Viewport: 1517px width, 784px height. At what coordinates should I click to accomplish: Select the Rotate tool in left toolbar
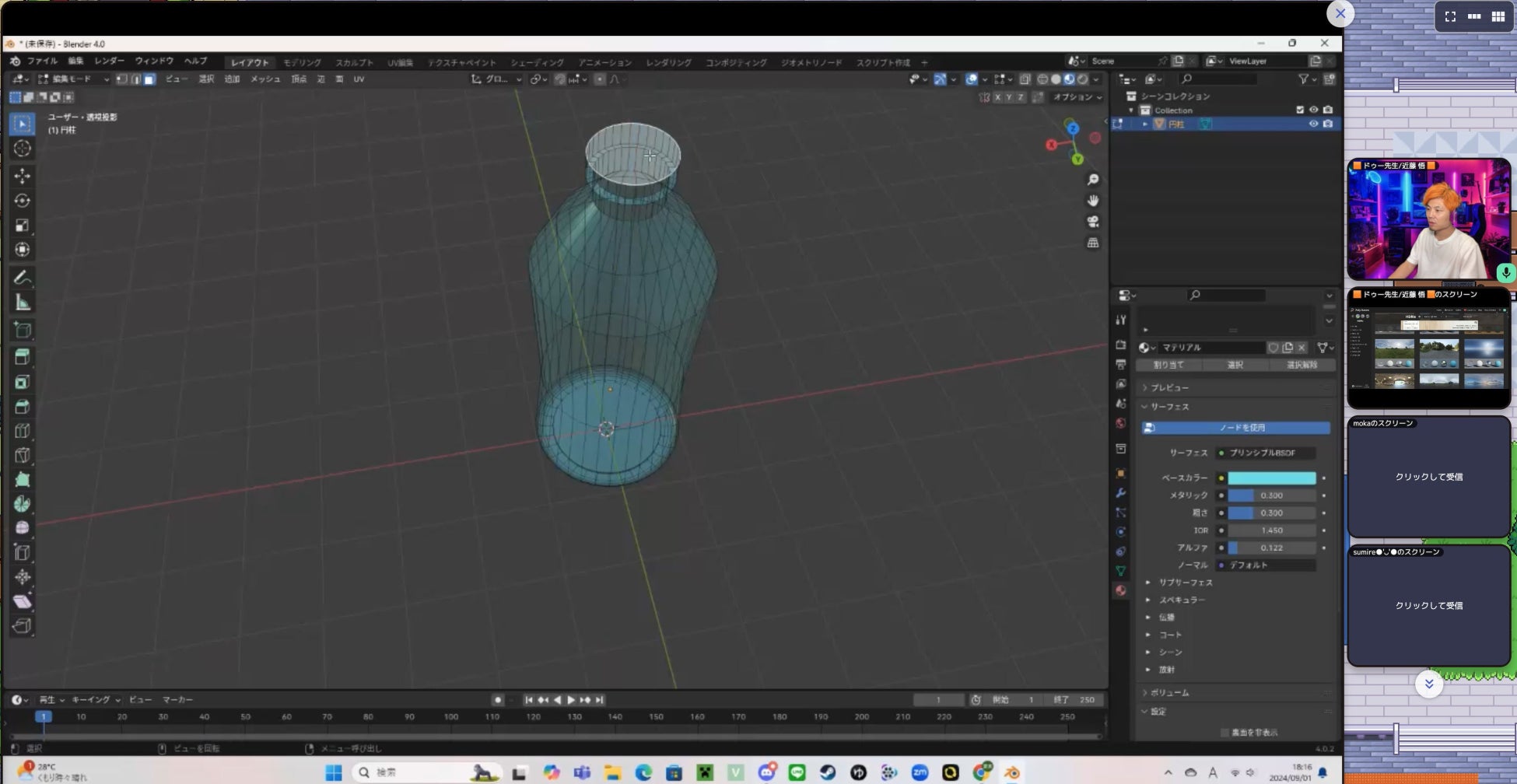[x=22, y=201]
